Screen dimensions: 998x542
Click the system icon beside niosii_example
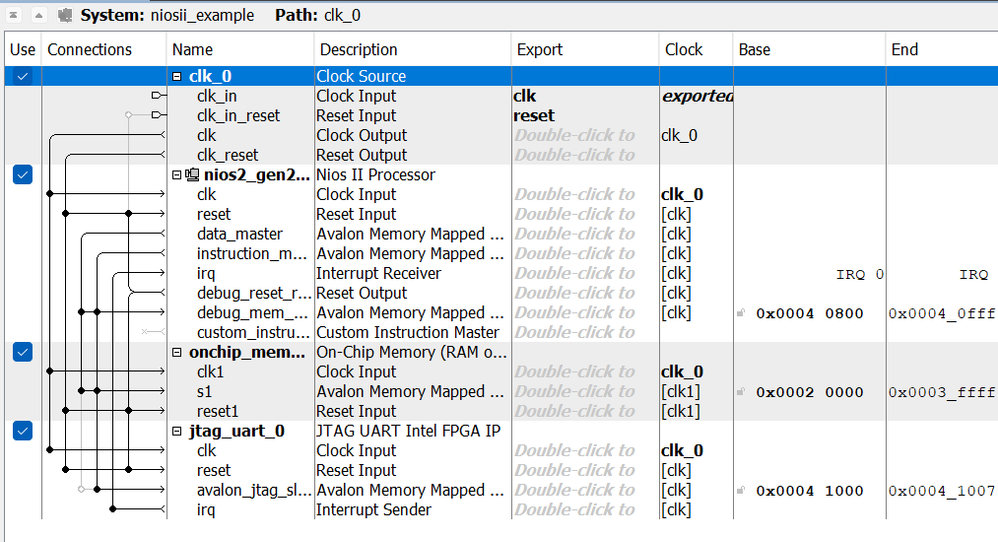pyautogui.click(x=65, y=15)
